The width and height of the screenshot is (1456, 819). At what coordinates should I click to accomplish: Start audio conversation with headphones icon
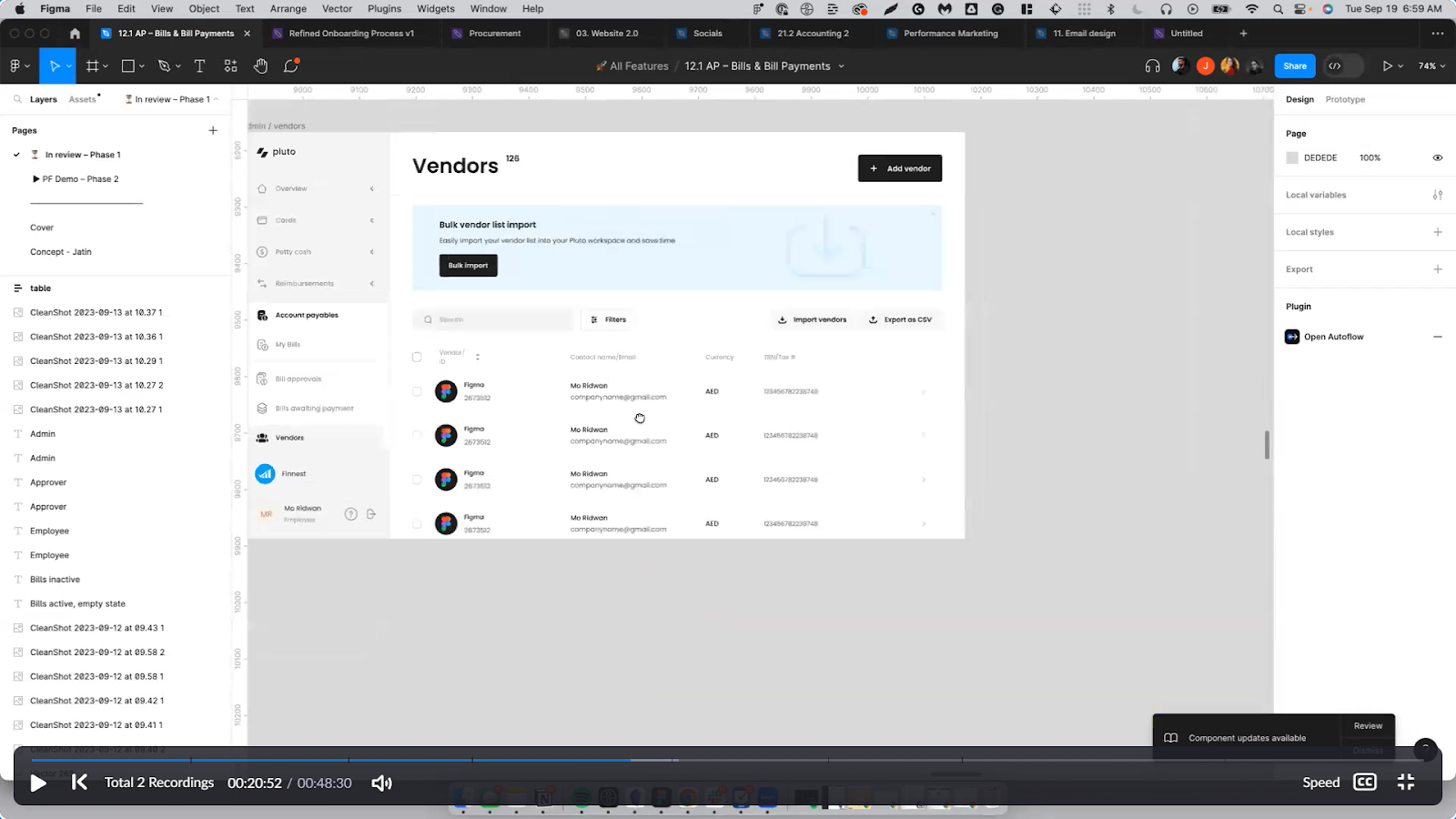(1152, 66)
